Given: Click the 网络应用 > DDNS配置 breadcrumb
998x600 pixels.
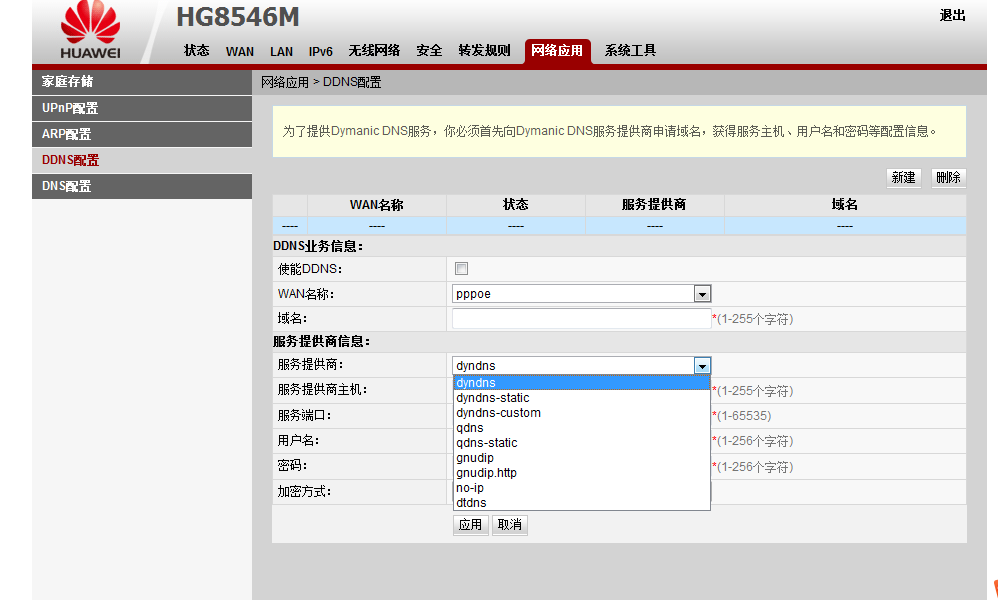Looking at the screenshot, I should [321, 83].
